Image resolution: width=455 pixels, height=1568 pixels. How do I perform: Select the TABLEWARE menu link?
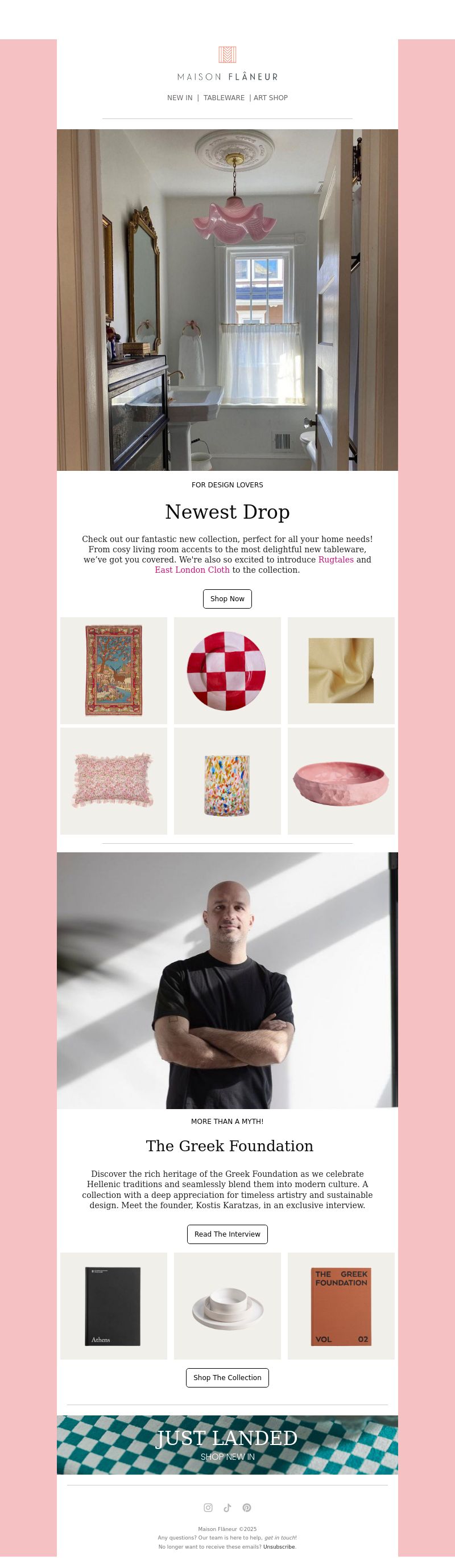coord(224,97)
